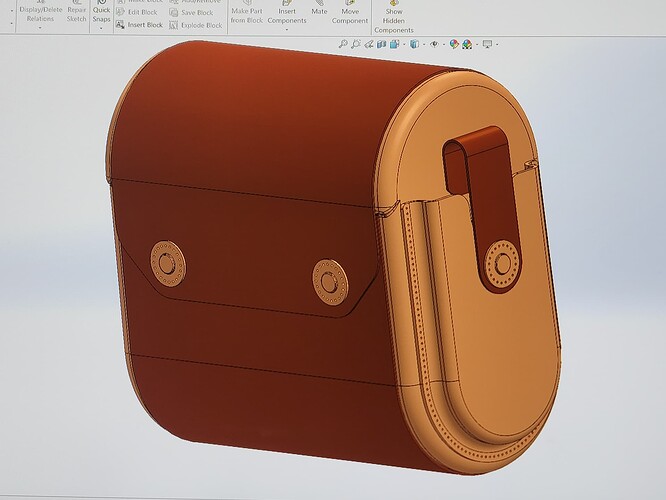666x500 pixels.
Task: Click the Mate button
Action: (319, 11)
